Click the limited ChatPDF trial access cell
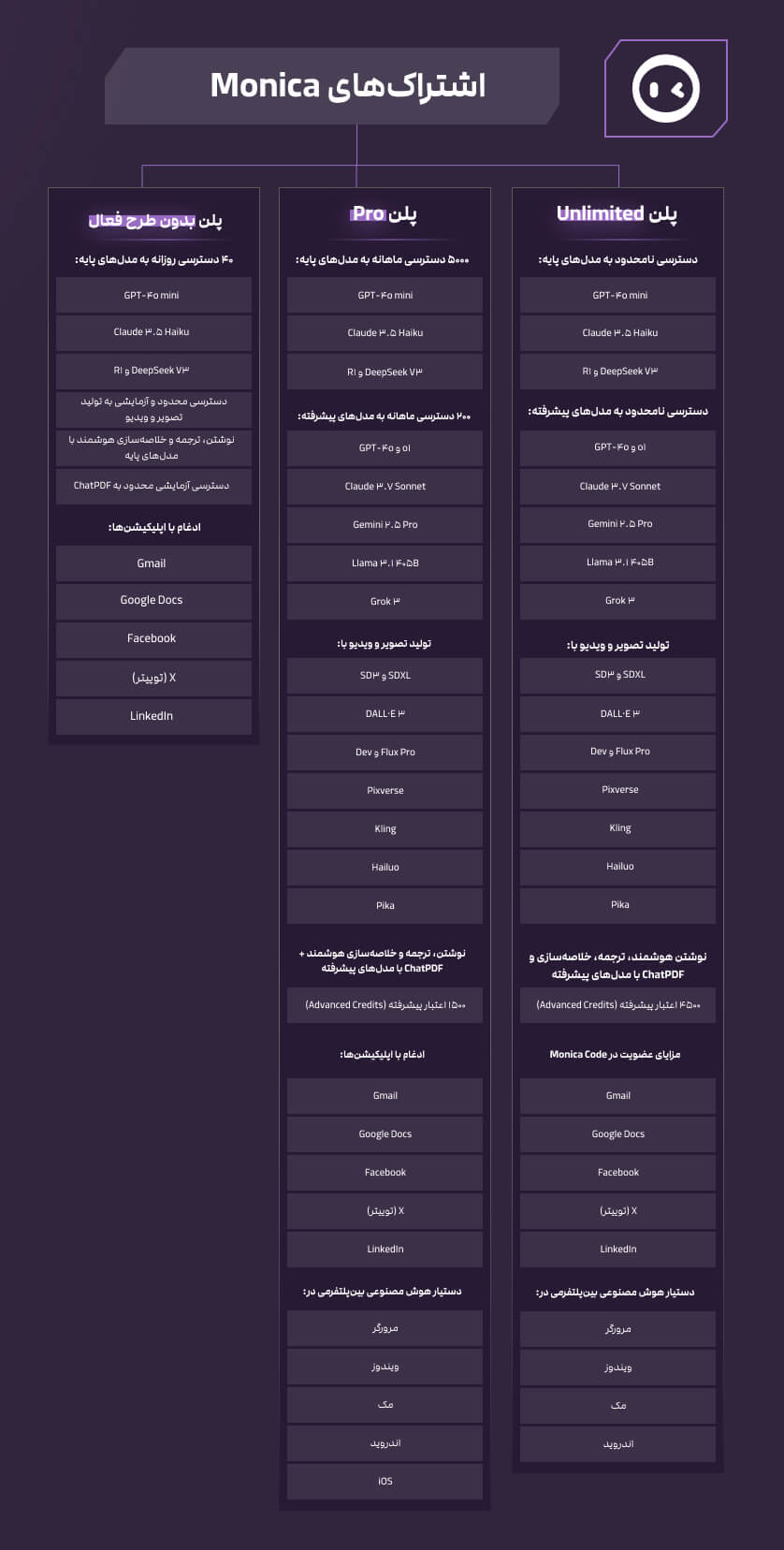Viewport: 784px width, 1550px height. tap(152, 486)
